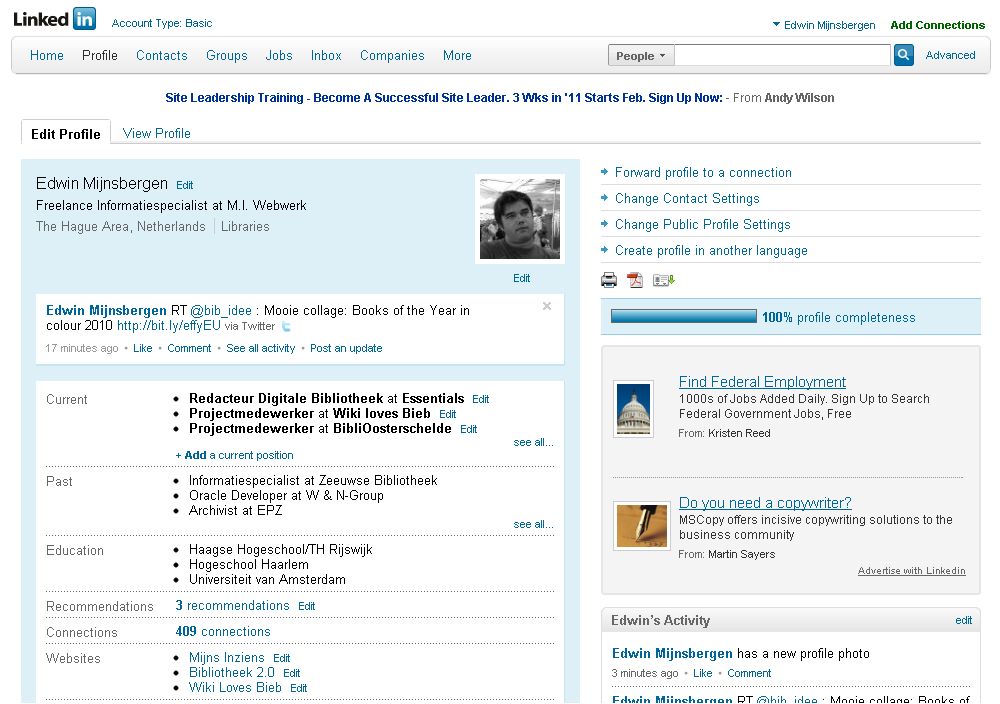The image size is (1000, 704).
Task: Edit the name Edwin Mijnsbergen
Action: tap(184, 185)
